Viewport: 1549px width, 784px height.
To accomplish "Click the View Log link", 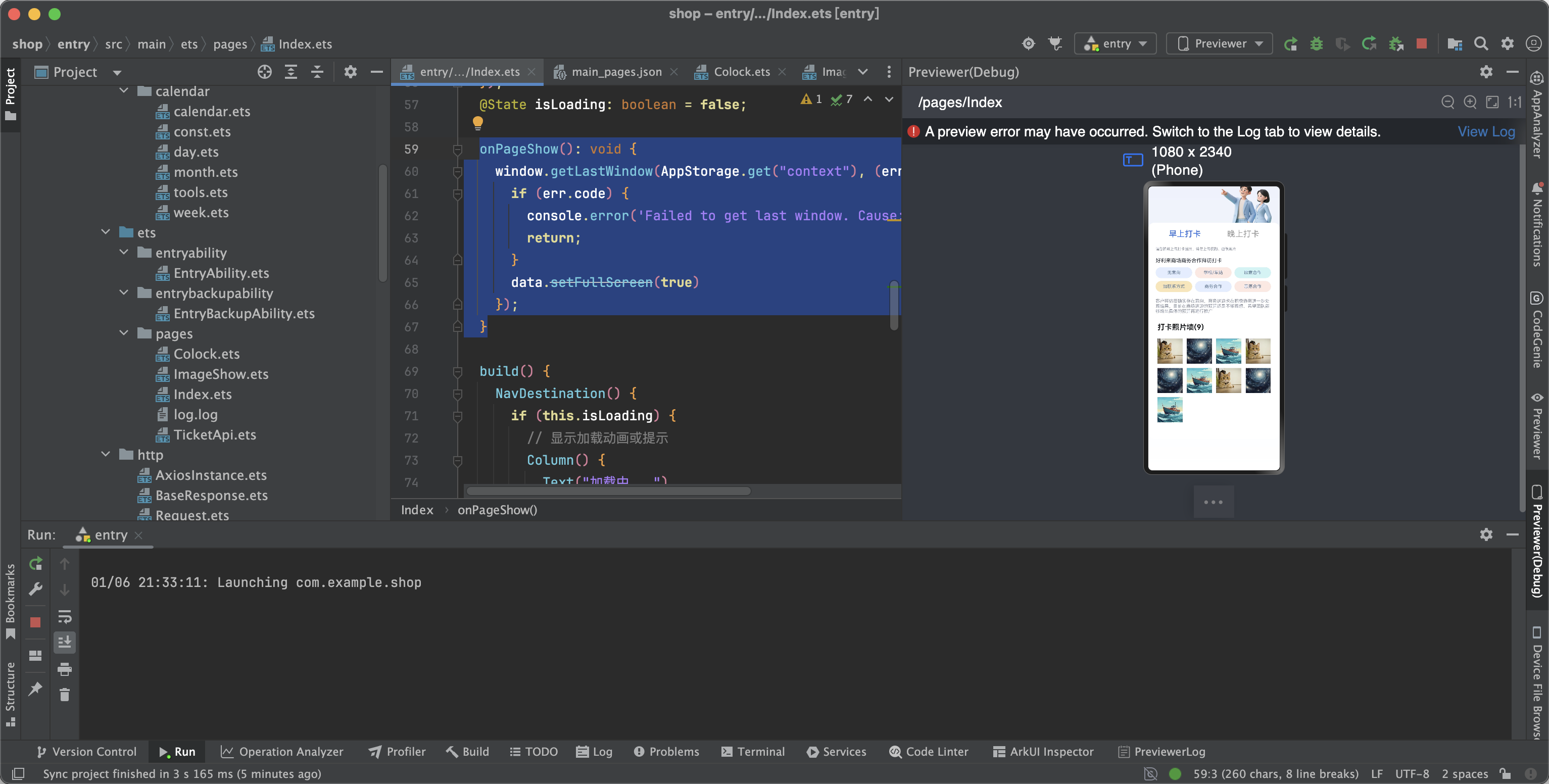I will click(1486, 132).
